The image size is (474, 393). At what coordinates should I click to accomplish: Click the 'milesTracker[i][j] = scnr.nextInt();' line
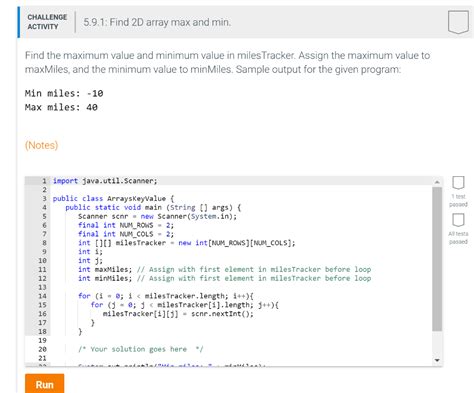pos(178,314)
